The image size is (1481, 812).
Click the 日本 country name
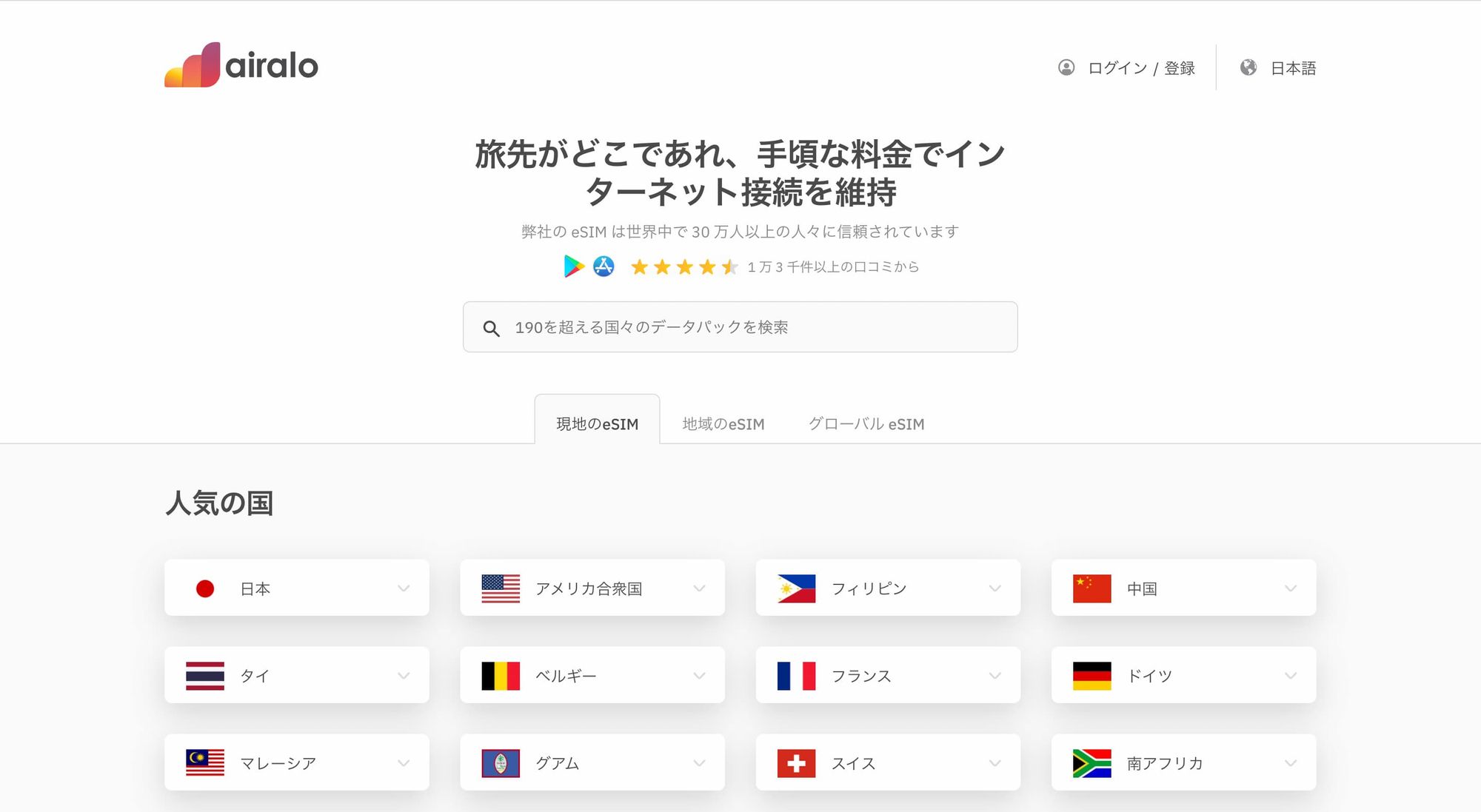coord(255,589)
